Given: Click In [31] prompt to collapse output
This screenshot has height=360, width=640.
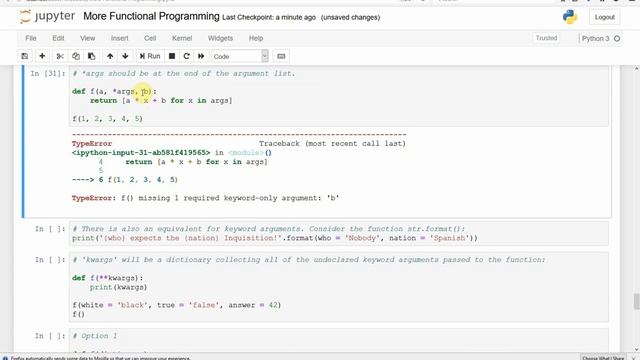Looking at the screenshot, I should click(x=47, y=73).
